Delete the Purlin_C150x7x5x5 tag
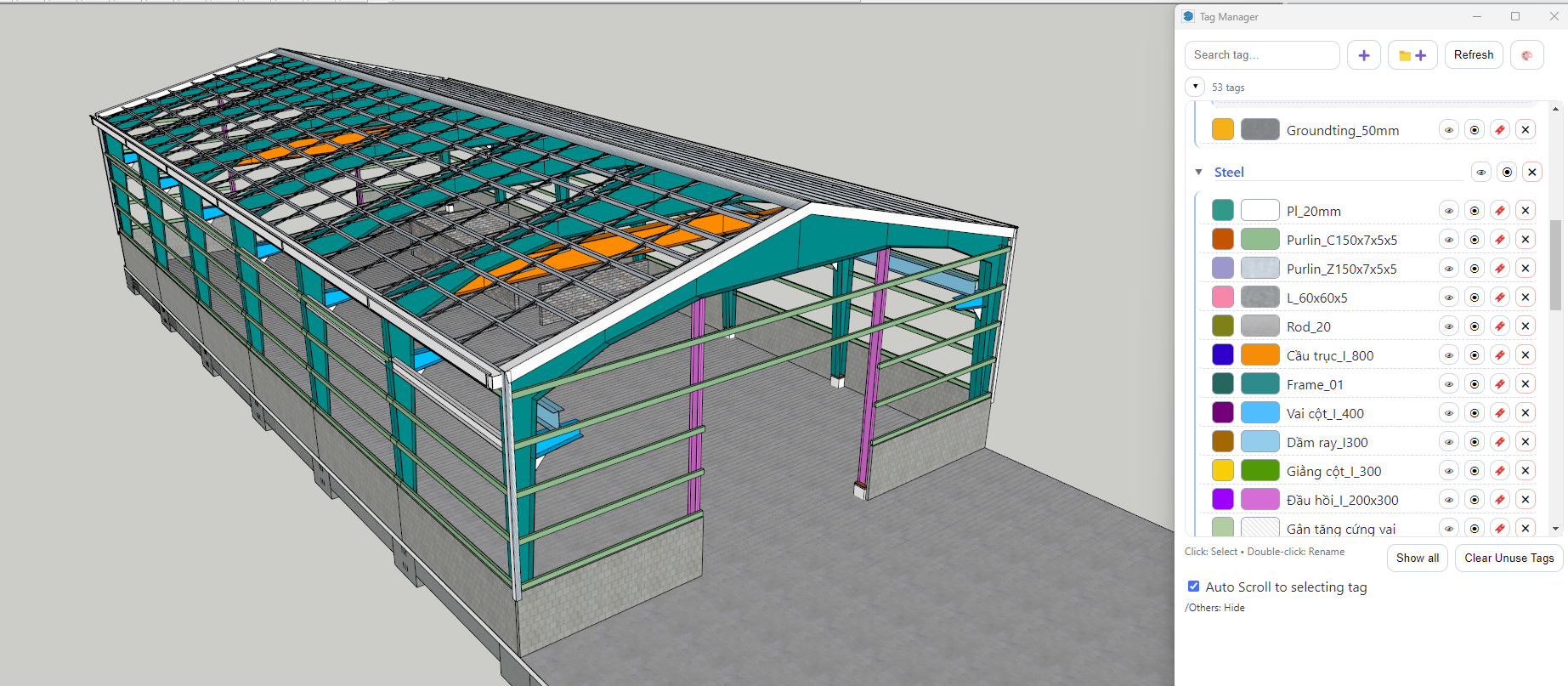Screen dimensions: 1568x686 coord(1526,240)
